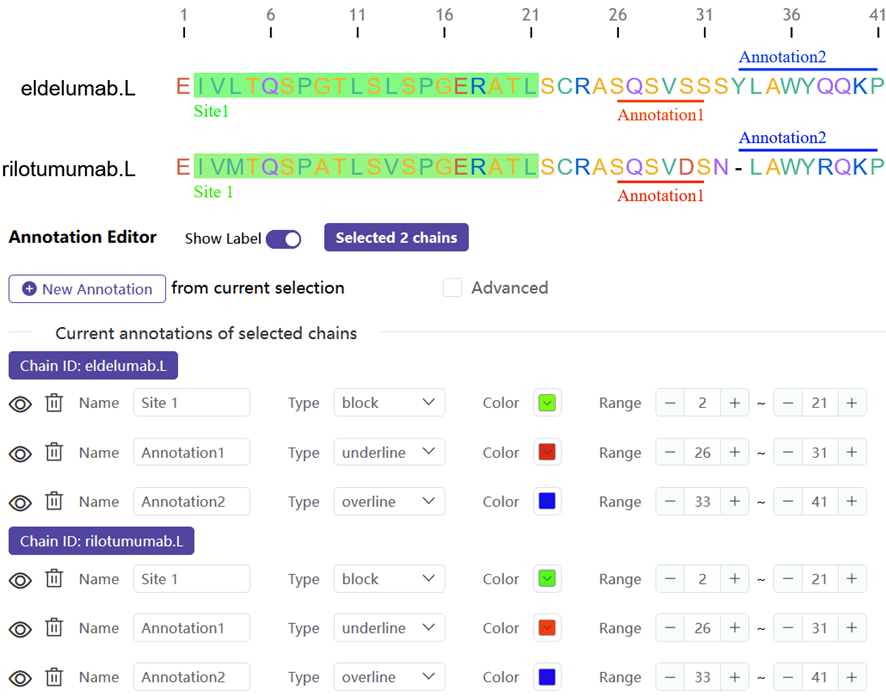This screenshot has width=886, height=696.
Task: Click New Annotation button
Action: coord(87,289)
